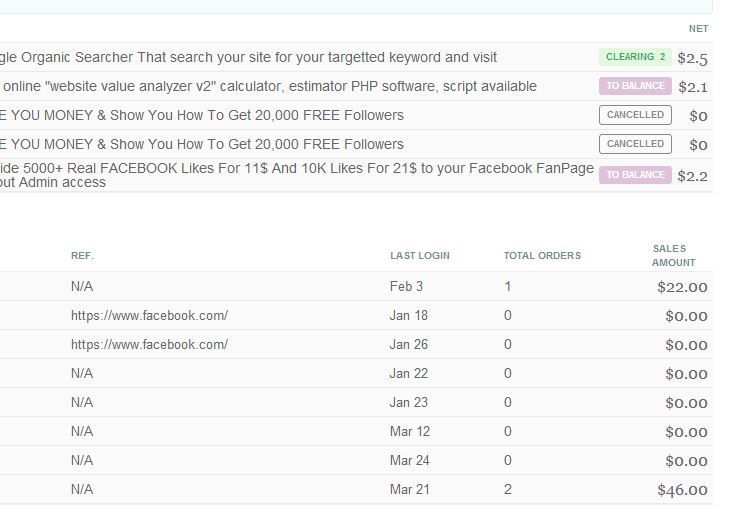
Task: Click the REF. column header
Action: (82, 256)
